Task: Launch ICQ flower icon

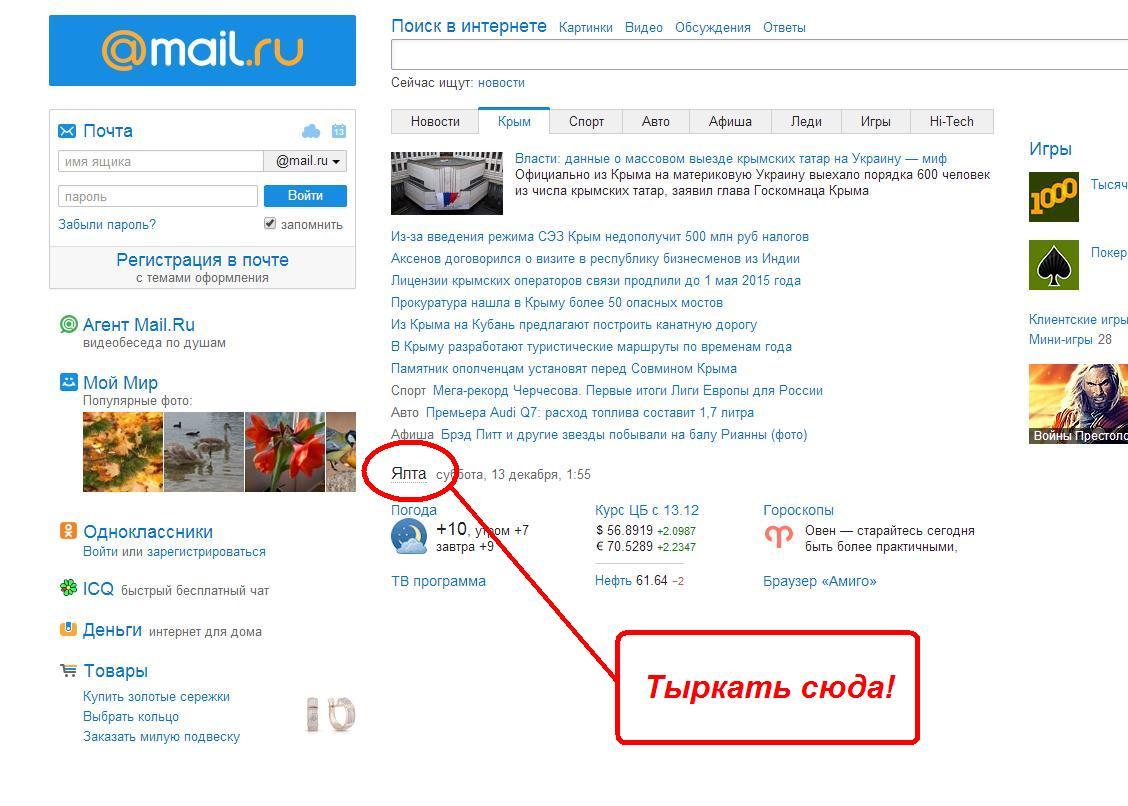Action: point(68,588)
